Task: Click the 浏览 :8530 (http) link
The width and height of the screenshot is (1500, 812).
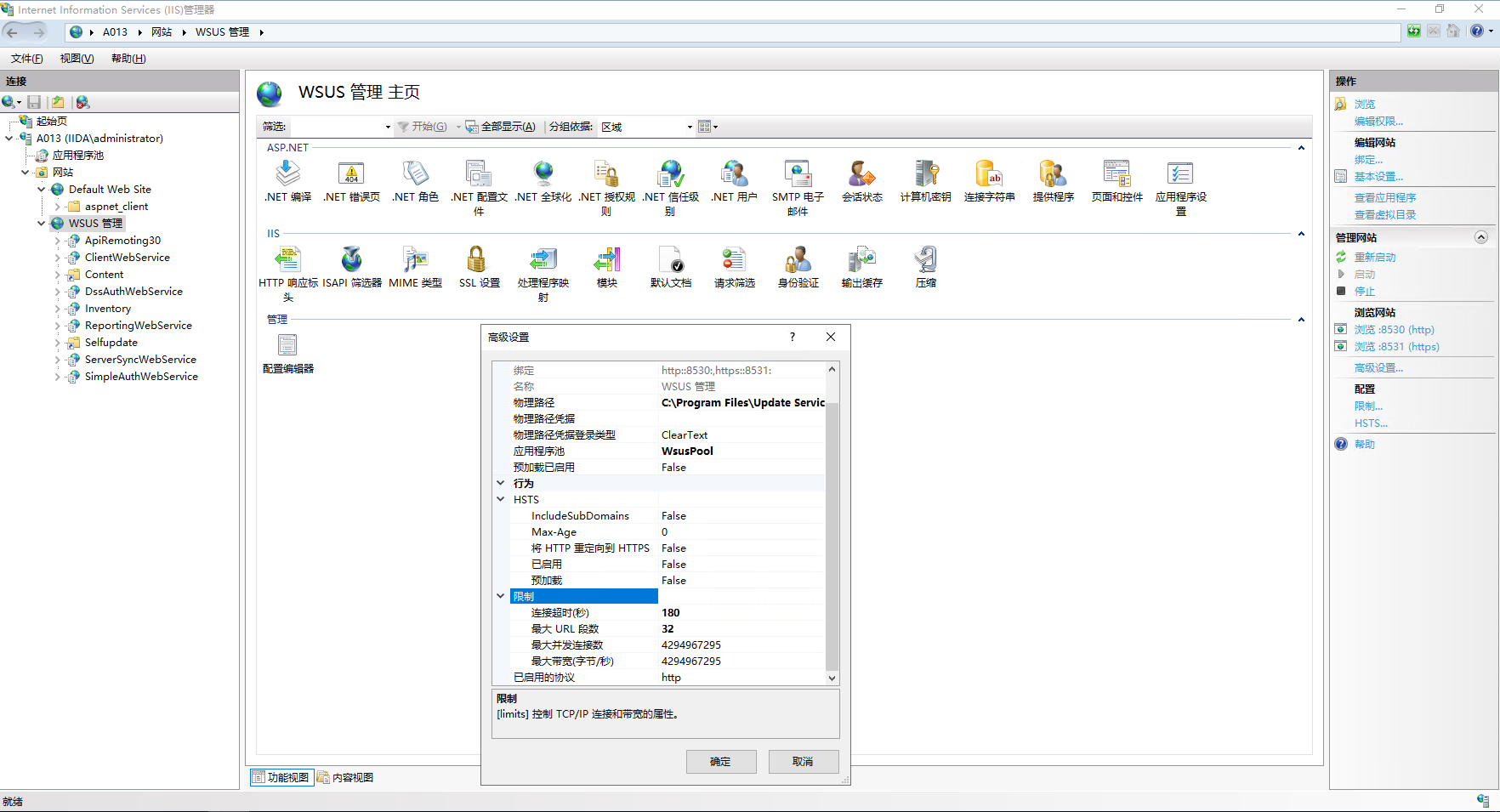Action: coord(1394,330)
